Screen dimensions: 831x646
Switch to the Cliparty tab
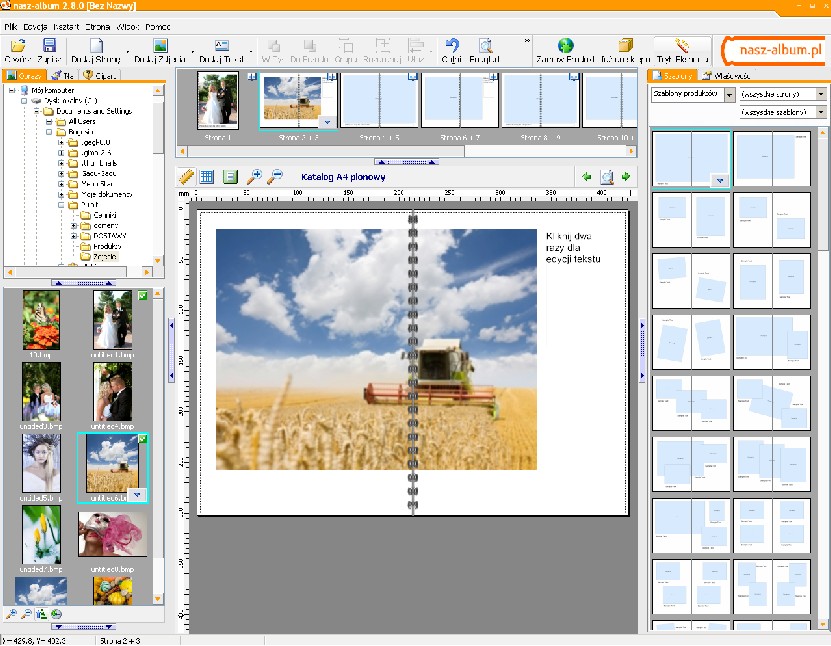coord(100,75)
